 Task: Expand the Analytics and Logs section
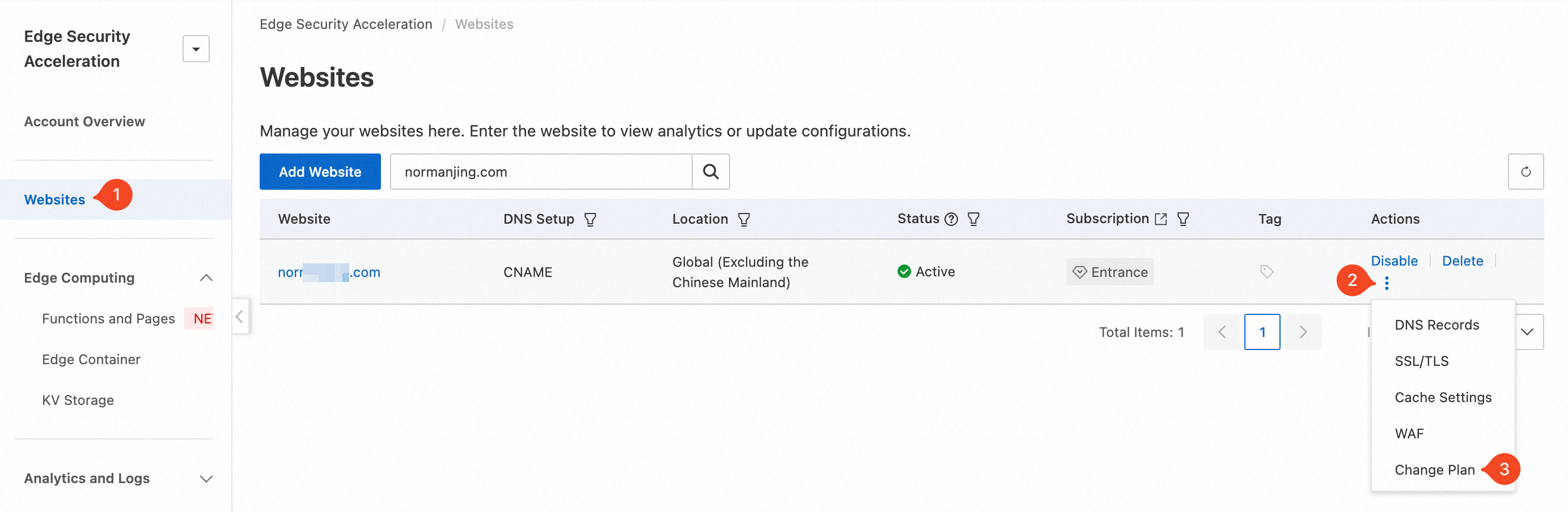pos(206,479)
